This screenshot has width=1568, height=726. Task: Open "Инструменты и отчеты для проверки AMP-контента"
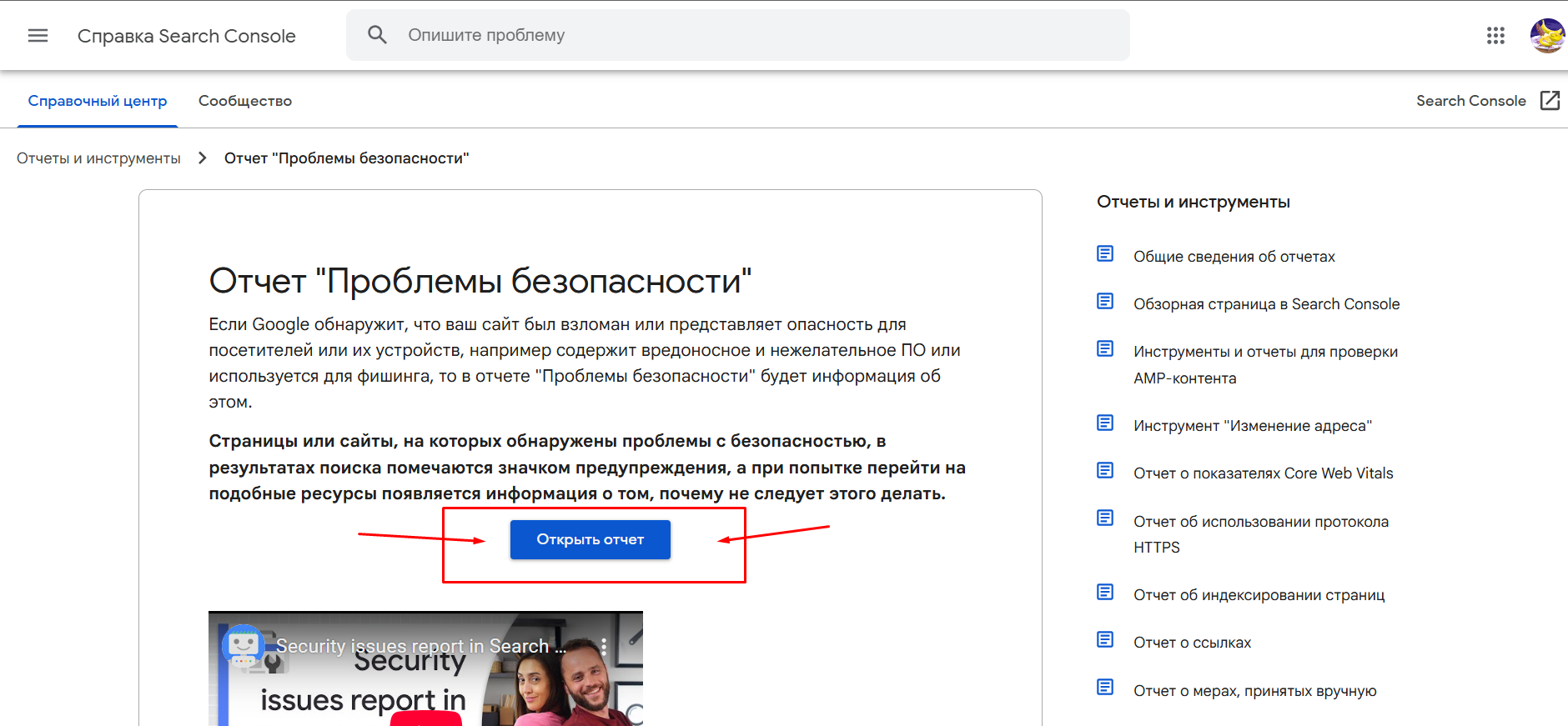[x=1266, y=365]
